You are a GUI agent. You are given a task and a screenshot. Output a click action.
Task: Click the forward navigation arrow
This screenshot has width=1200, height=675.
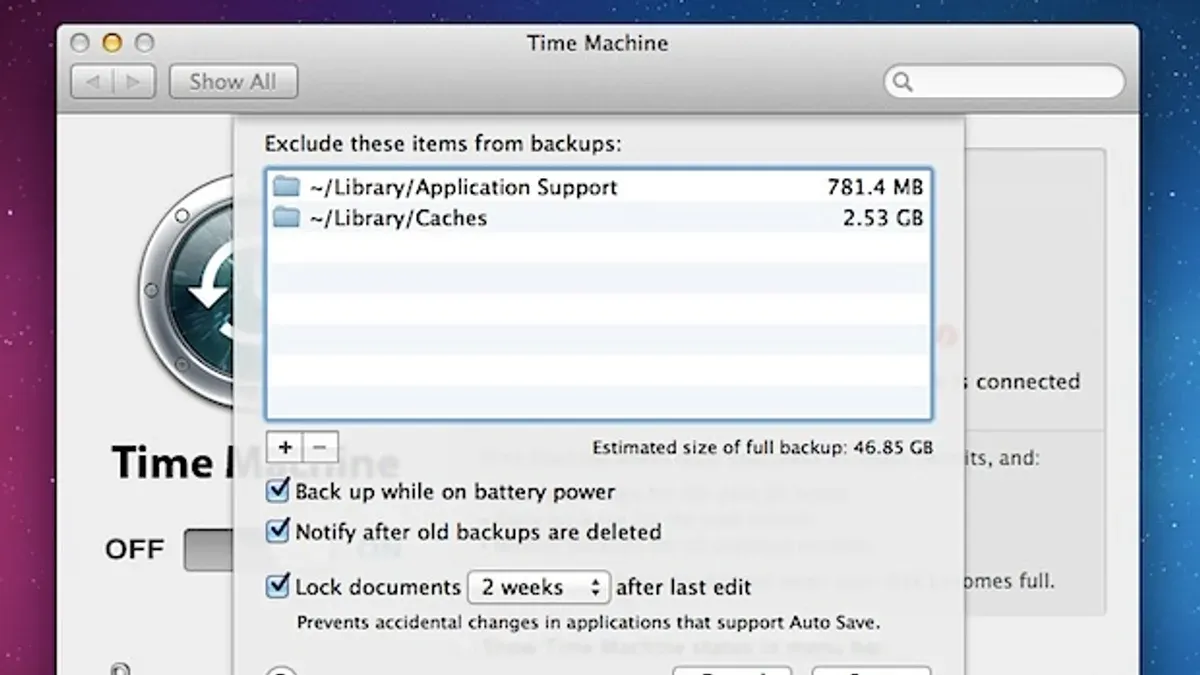(x=135, y=82)
